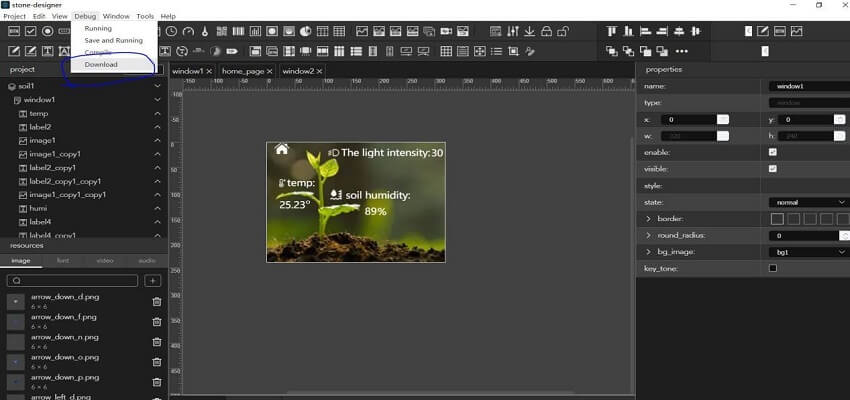Unlock selection with open padlock icon
Viewport: 850px width, 400px height.
click(563, 31)
